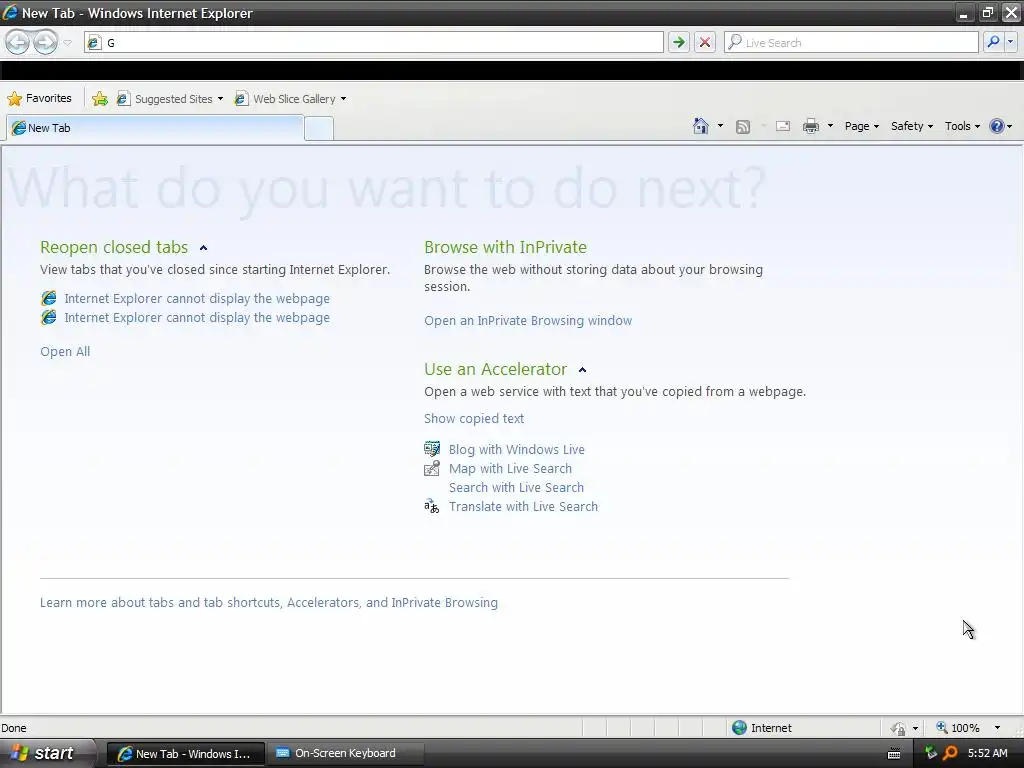Click the Translate with Live Search icon

pyautogui.click(x=432, y=506)
